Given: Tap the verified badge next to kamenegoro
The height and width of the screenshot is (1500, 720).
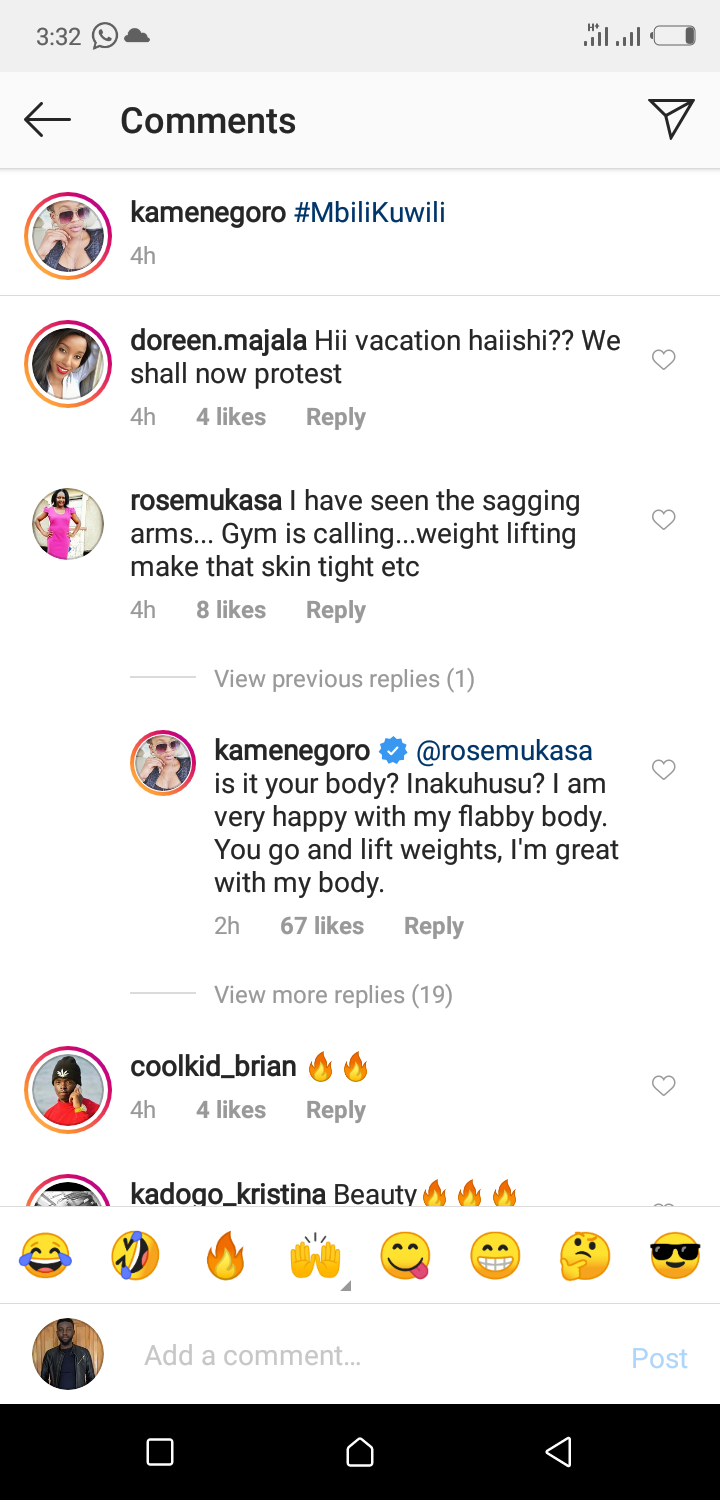Looking at the screenshot, I should coord(393,749).
